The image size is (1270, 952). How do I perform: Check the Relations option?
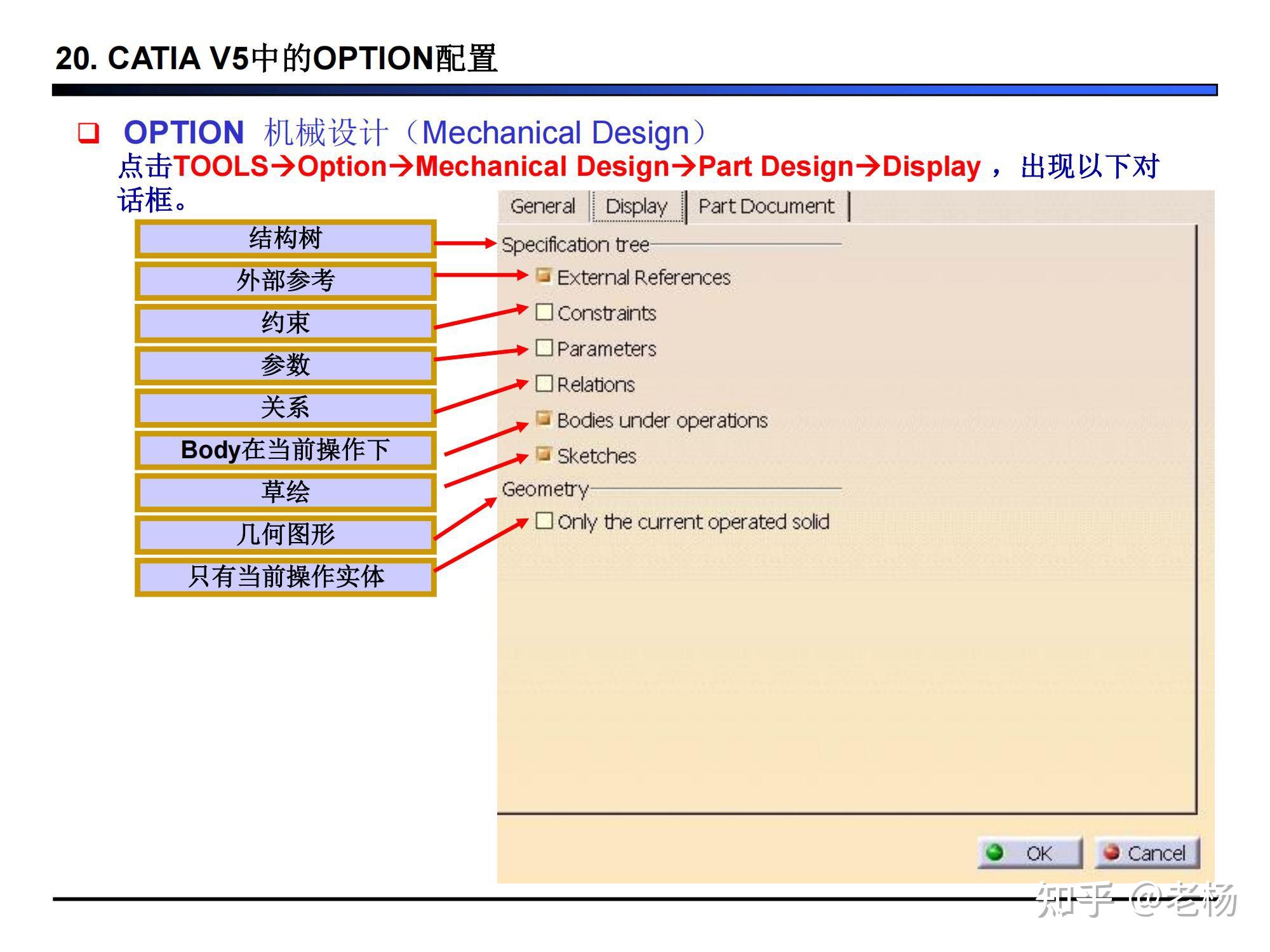tap(544, 383)
